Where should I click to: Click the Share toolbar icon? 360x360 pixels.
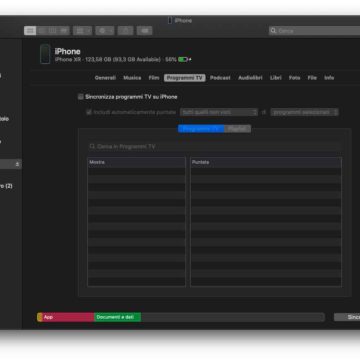[x=125, y=31]
